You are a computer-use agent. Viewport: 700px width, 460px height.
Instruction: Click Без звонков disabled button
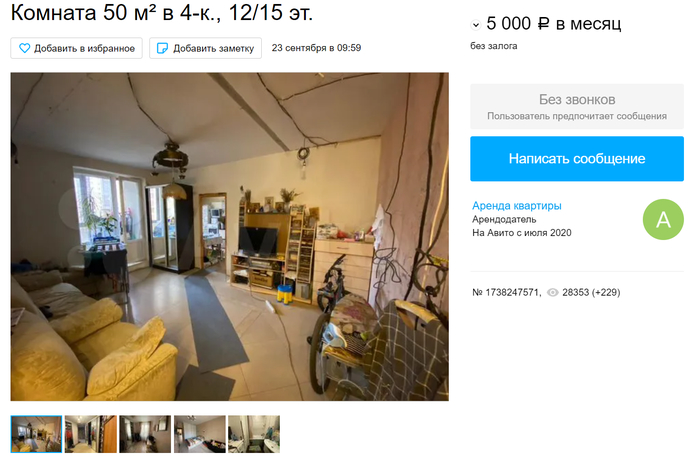coord(577,106)
